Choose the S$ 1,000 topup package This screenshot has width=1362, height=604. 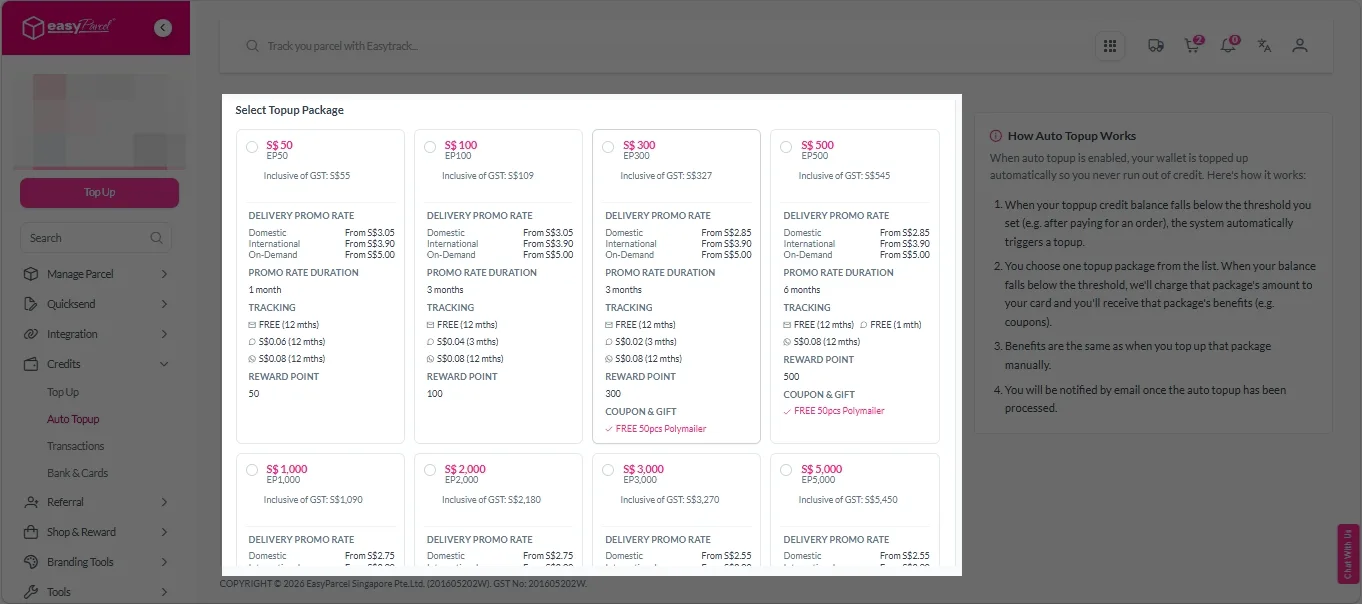252,470
